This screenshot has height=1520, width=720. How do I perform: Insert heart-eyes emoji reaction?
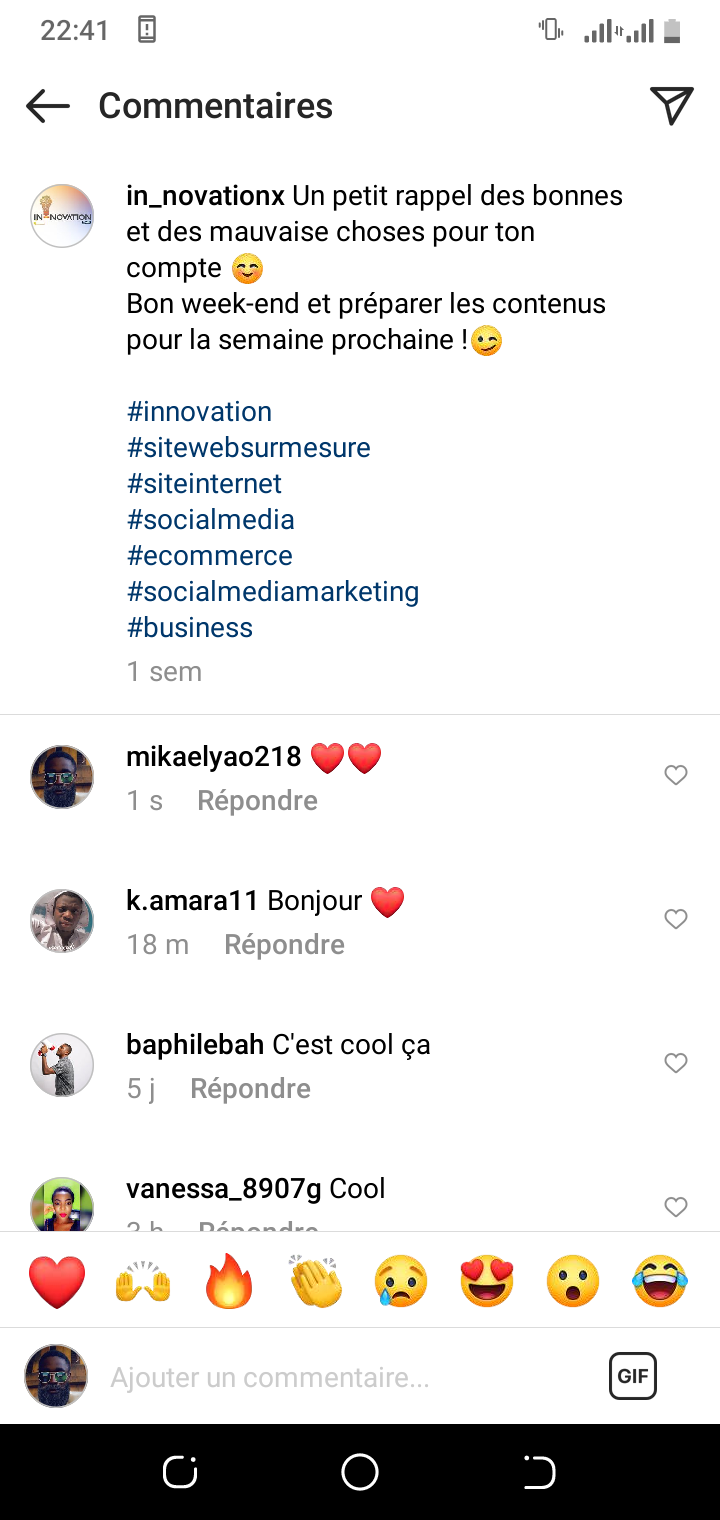(x=487, y=1281)
